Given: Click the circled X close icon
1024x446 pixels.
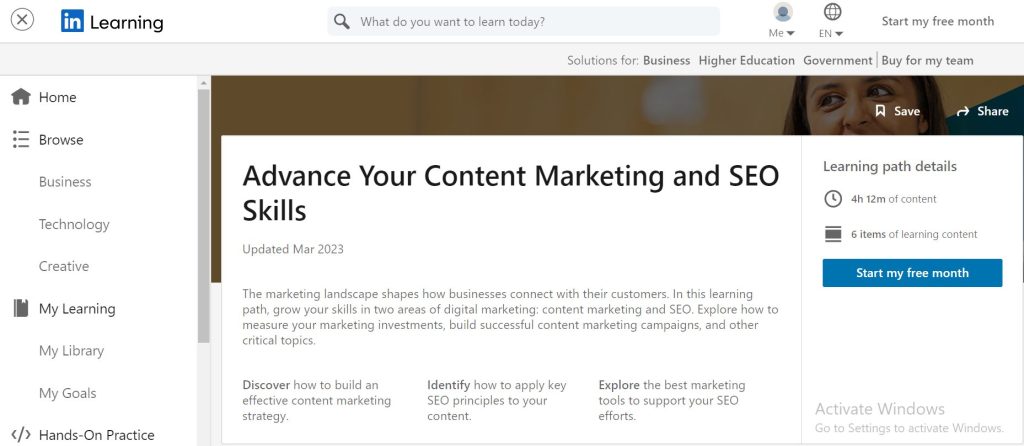Looking at the screenshot, I should click(x=22, y=20).
